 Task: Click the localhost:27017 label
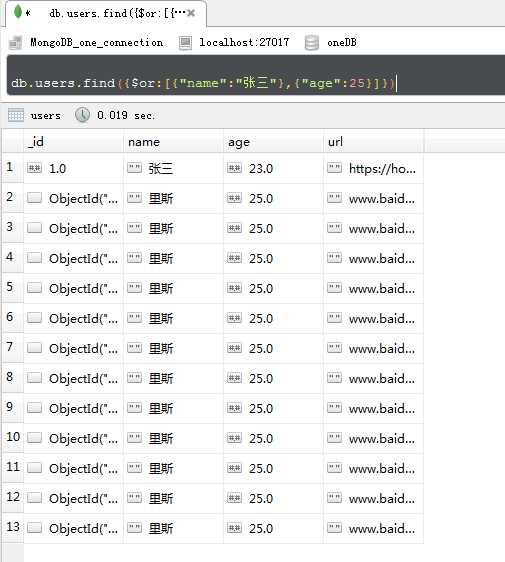(x=244, y=42)
